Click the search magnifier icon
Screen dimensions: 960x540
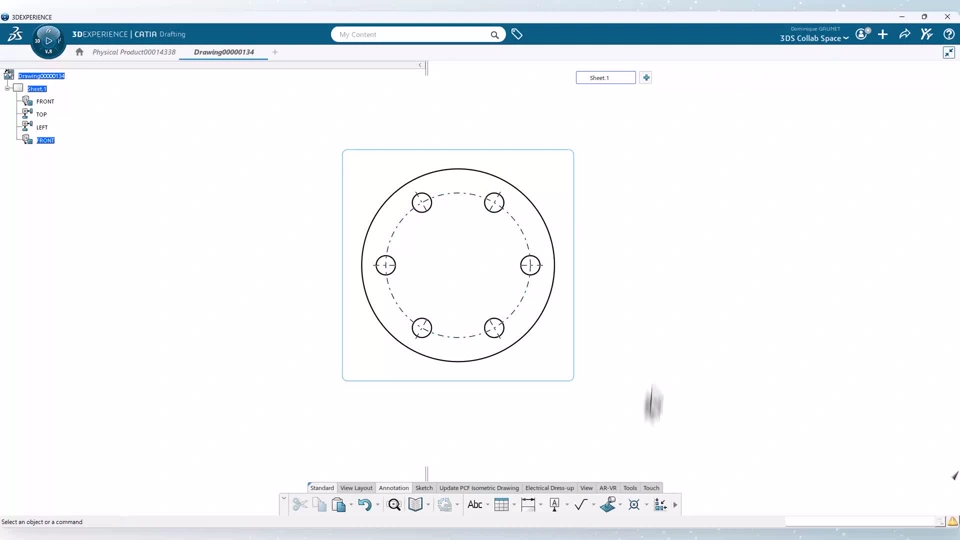coord(494,35)
